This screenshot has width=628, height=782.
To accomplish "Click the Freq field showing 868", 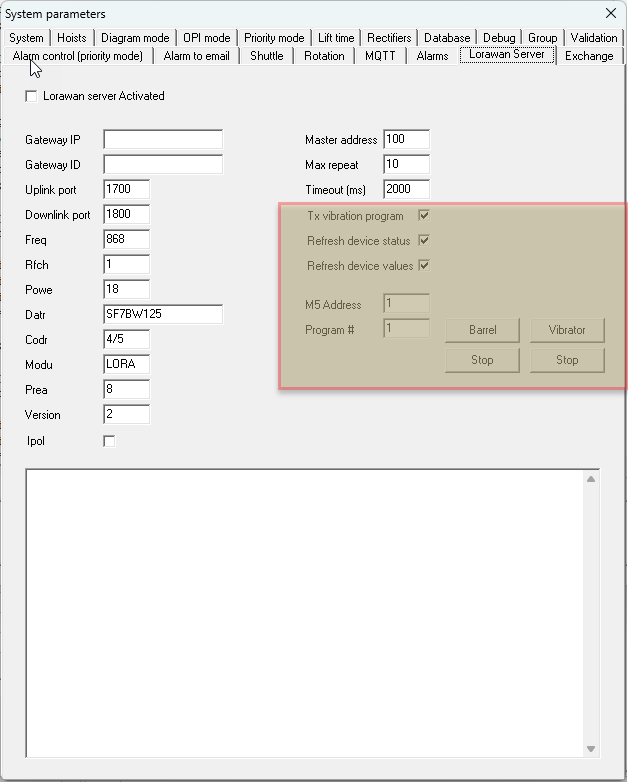I will (127, 239).
